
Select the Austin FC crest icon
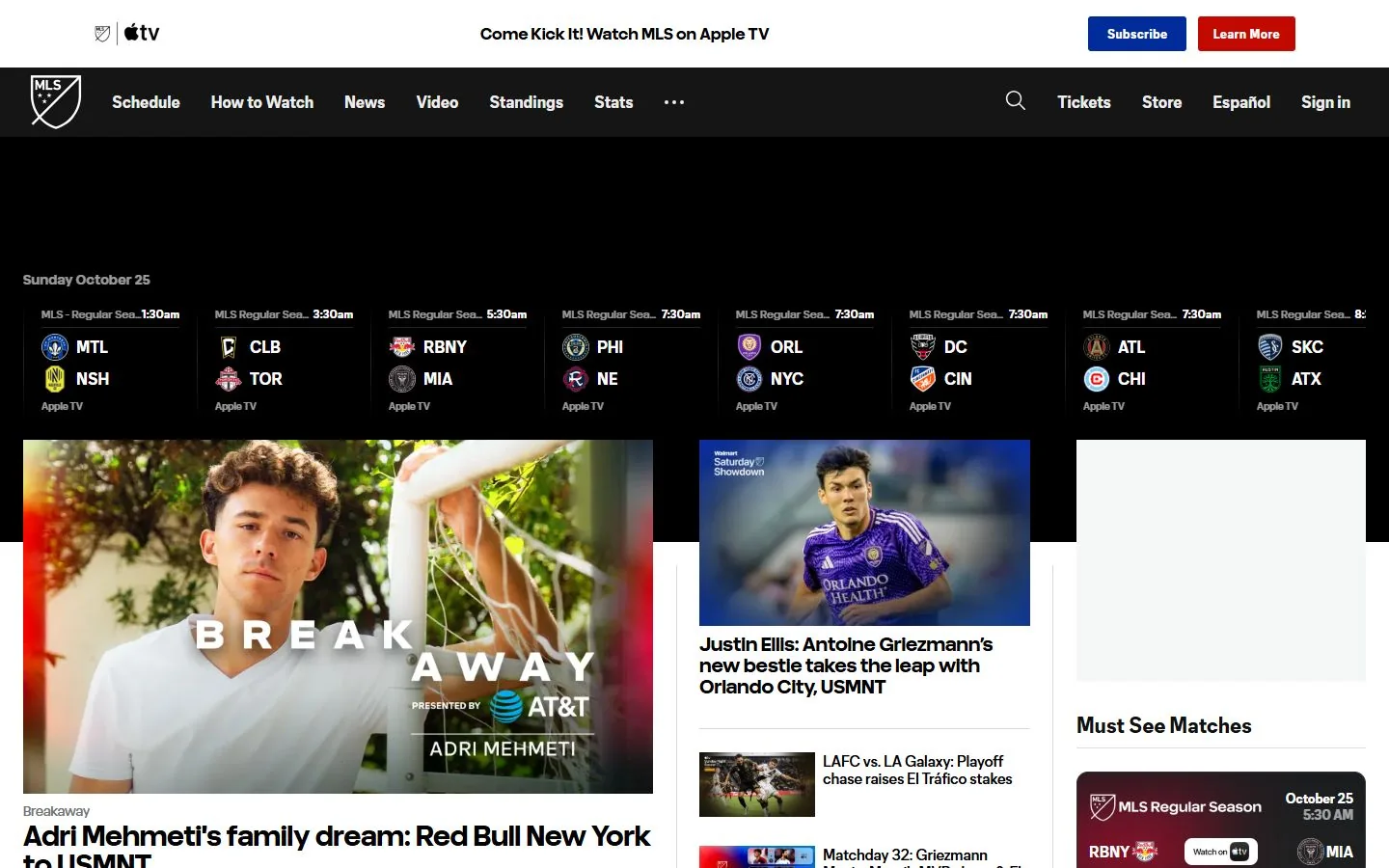pos(1270,379)
